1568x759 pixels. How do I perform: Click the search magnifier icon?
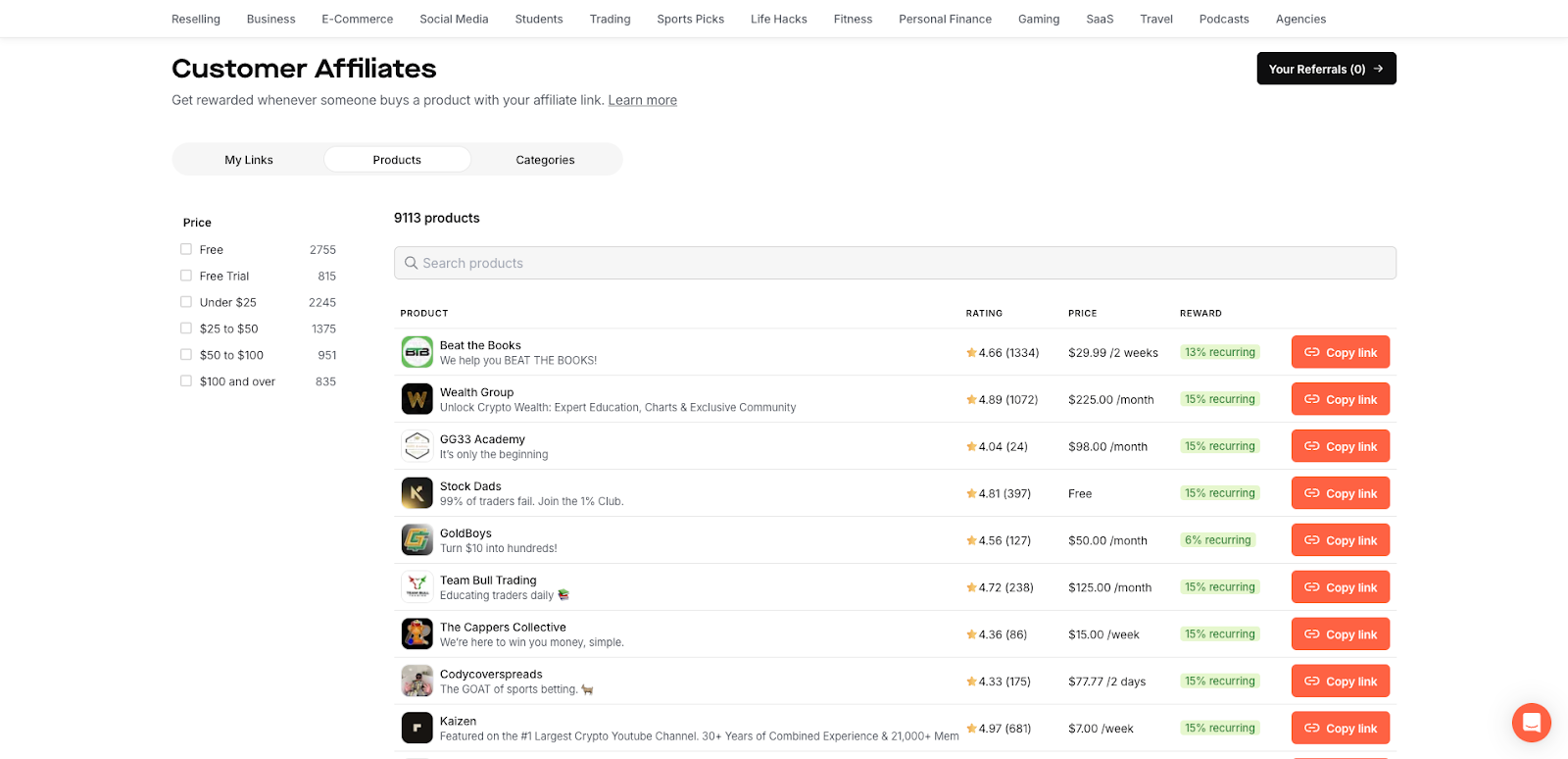tap(412, 263)
